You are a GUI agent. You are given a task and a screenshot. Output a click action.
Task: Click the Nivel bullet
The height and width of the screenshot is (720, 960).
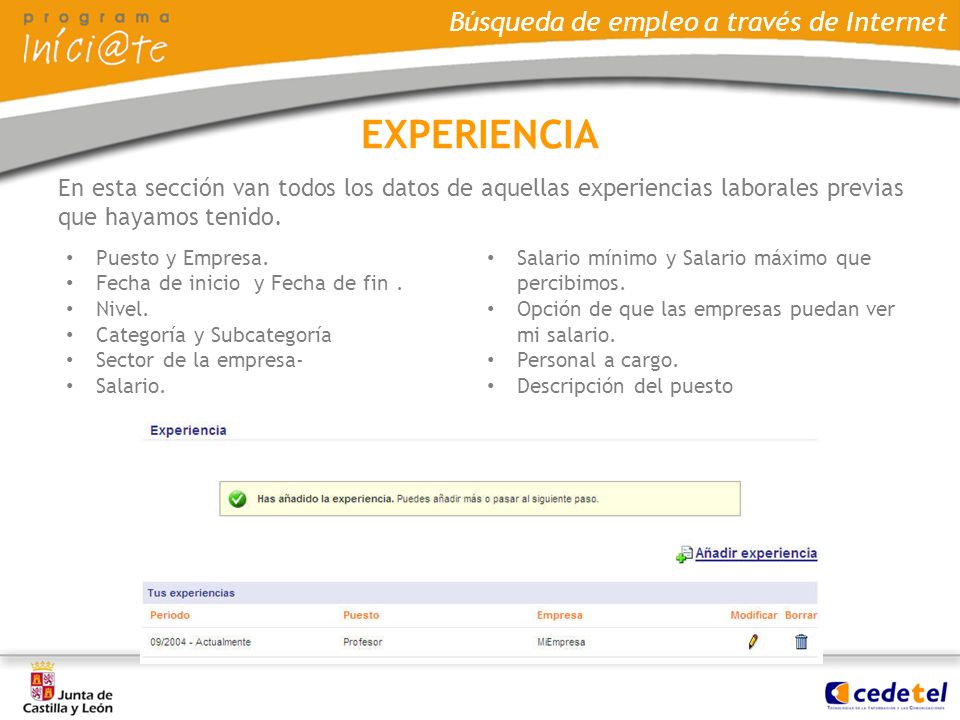[x=122, y=309]
